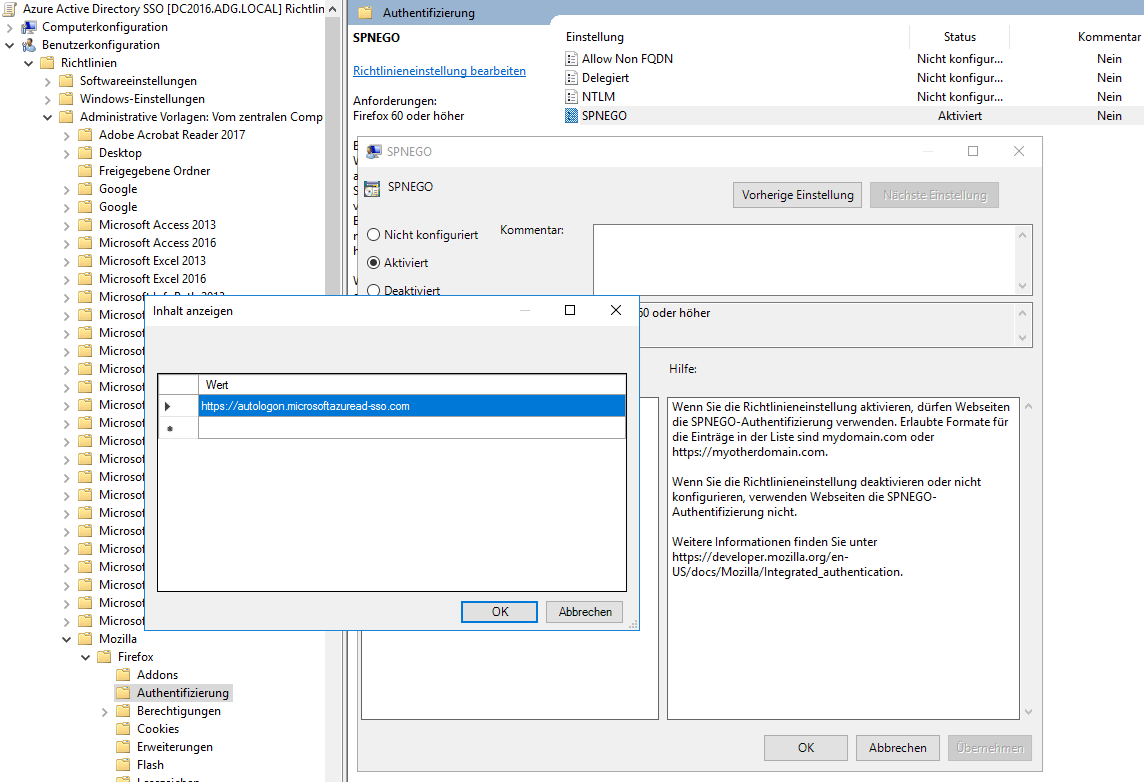Expand the Computerkonfiguration node
The width and height of the screenshot is (1144, 782).
[x=9, y=28]
